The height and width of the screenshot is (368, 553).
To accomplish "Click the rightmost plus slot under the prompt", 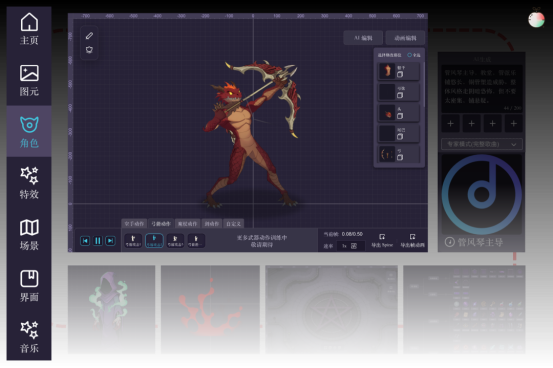I will [514, 123].
